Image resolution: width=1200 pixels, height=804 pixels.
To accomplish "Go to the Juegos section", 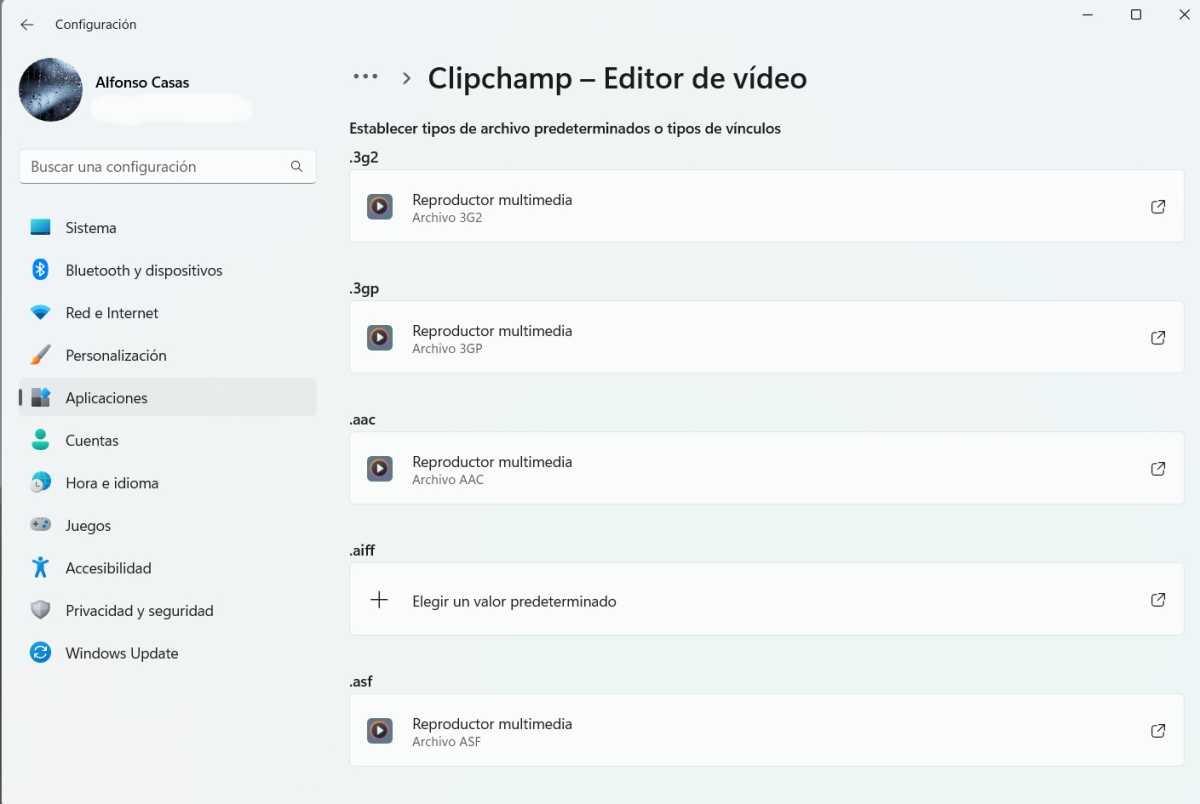I will tap(168, 525).
